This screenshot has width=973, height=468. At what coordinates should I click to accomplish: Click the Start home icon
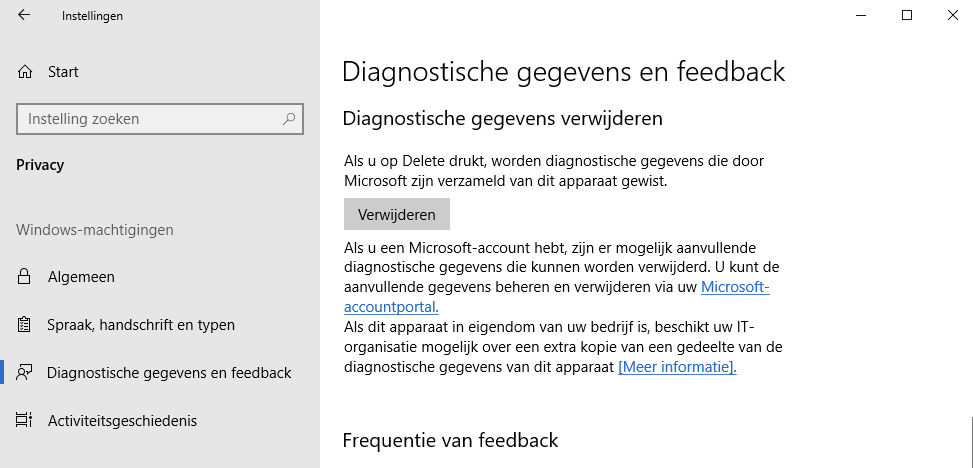25,72
